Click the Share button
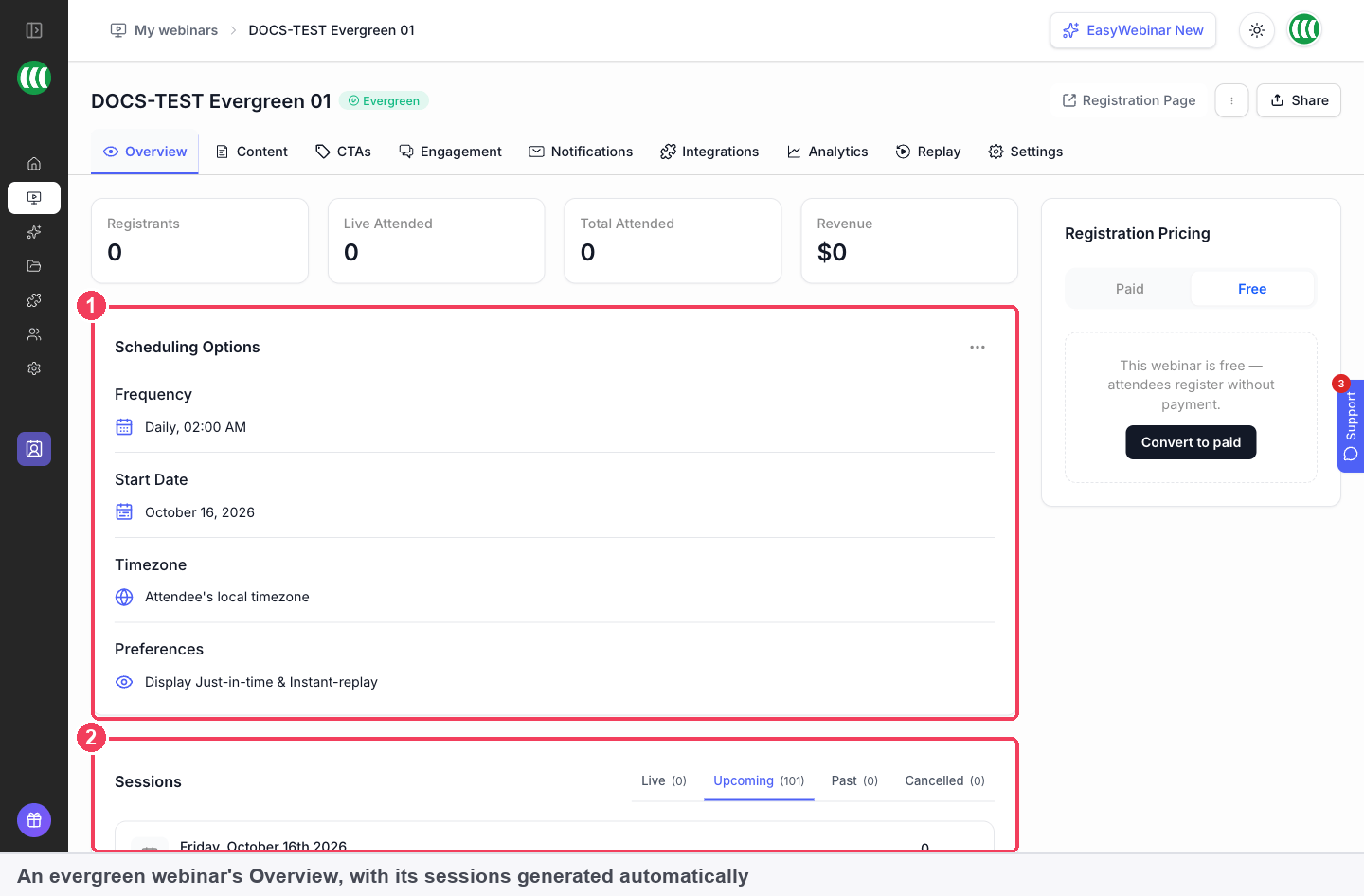The image size is (1364, 896). [1299, 100]
